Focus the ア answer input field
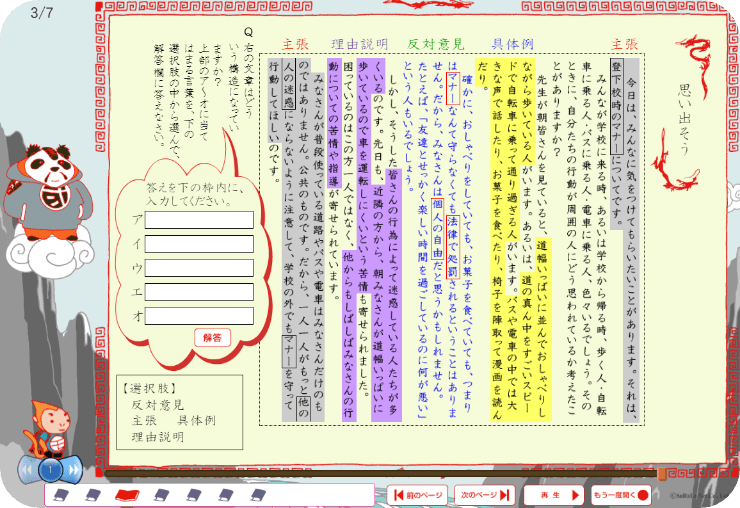Screen dimensions: 740x508 pyautogui.click(x=198, y=219)
